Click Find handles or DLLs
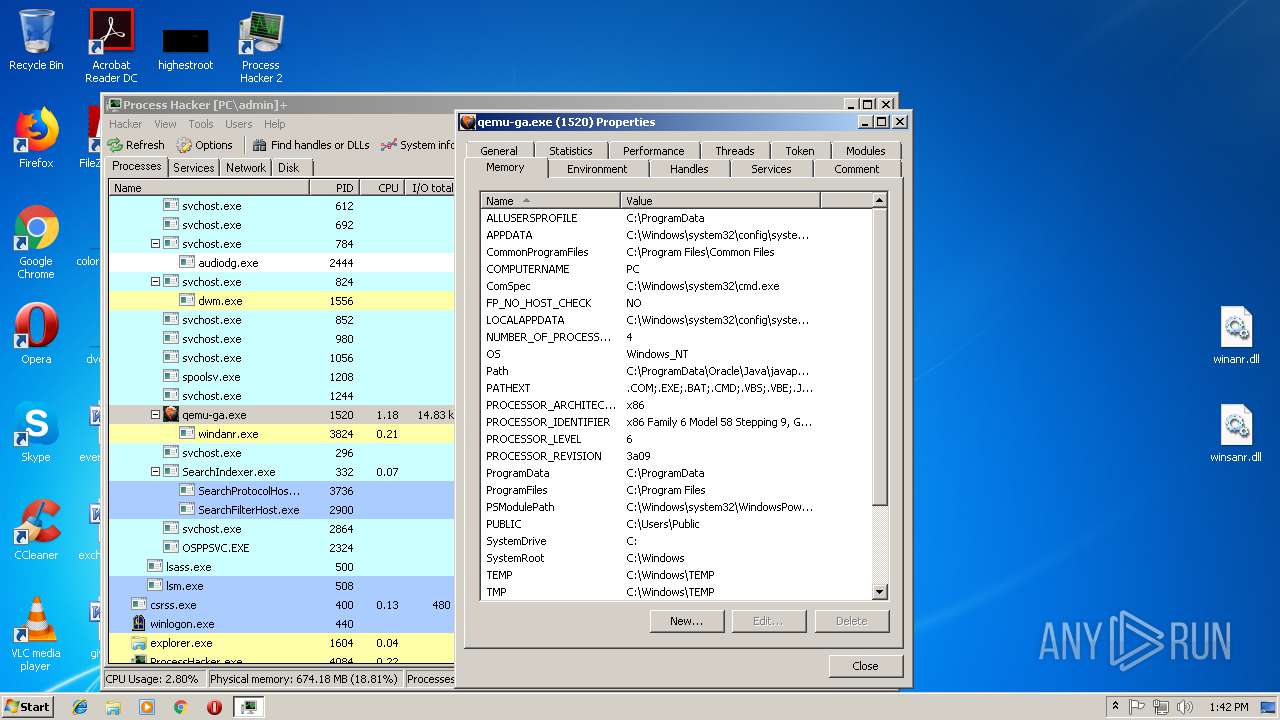 311,145
